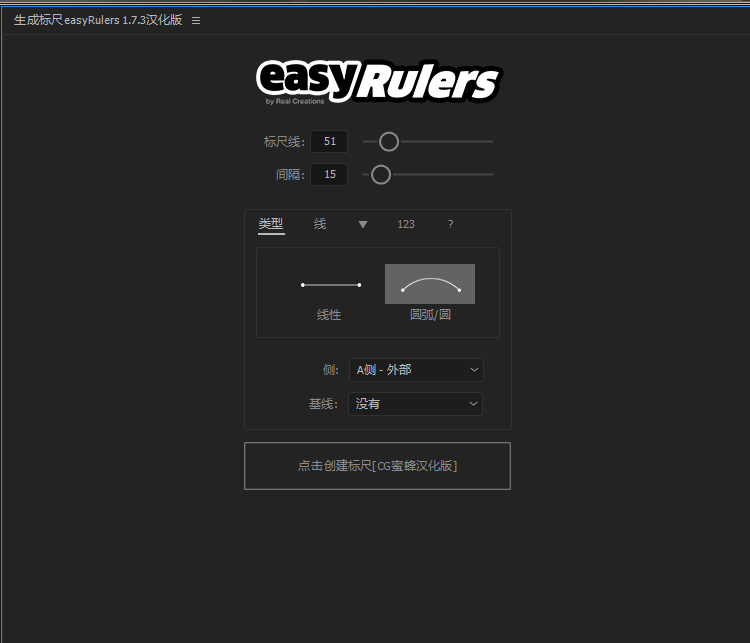Click the 侧 label
Image resolution: width=750 pixels, height=643 pixels.
click(x=331, y=370)
